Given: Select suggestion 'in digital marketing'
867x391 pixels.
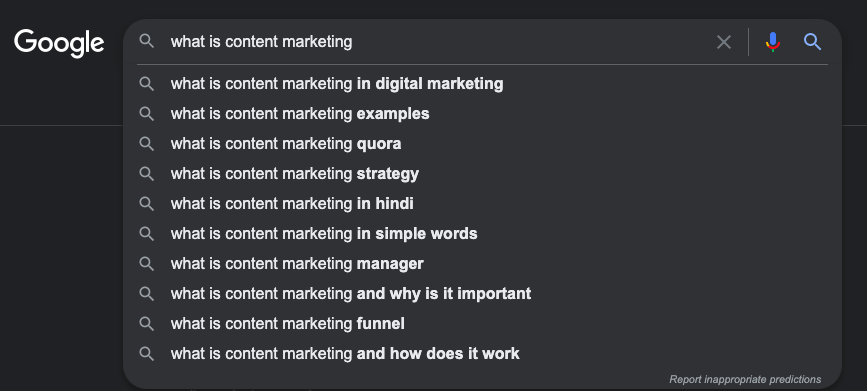Looking at the screenshot, I should 482,84.
